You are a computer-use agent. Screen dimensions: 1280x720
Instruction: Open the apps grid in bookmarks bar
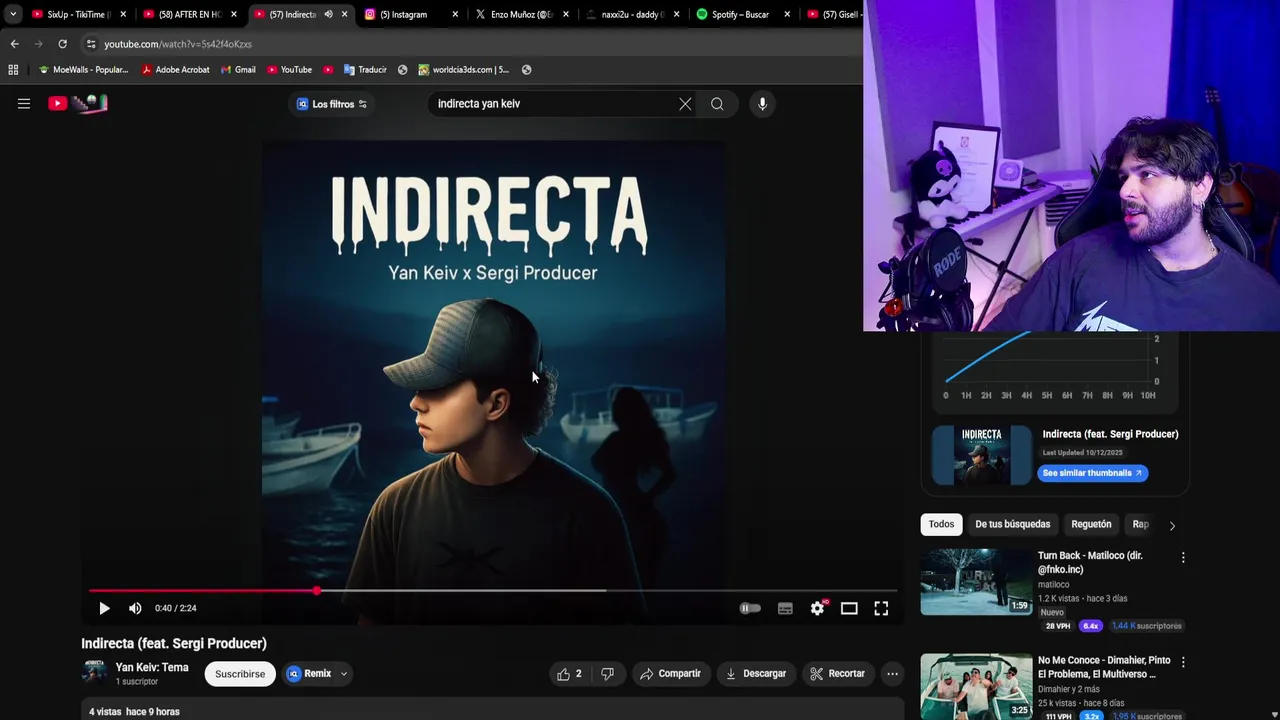(x=13, y=70)
